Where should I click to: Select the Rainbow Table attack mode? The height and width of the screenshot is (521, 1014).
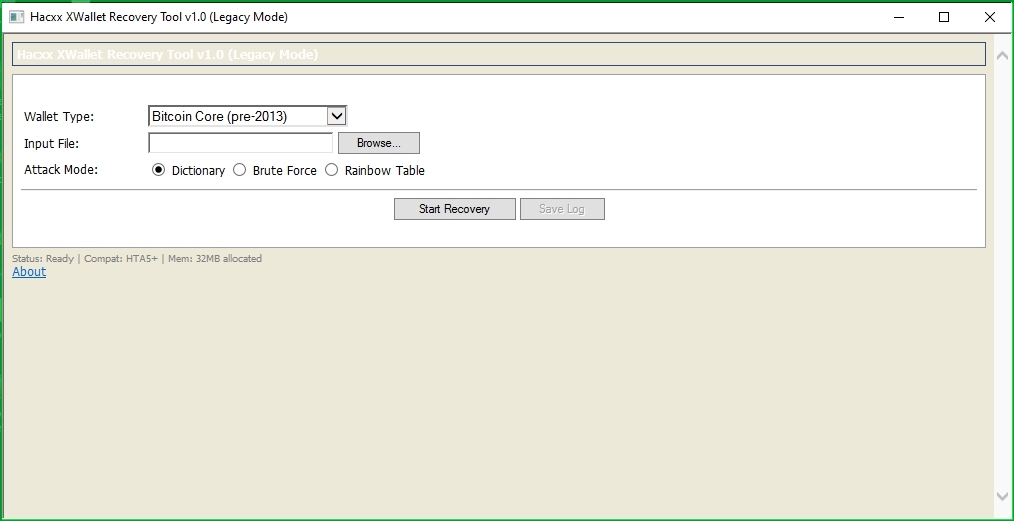click(331, 170)
